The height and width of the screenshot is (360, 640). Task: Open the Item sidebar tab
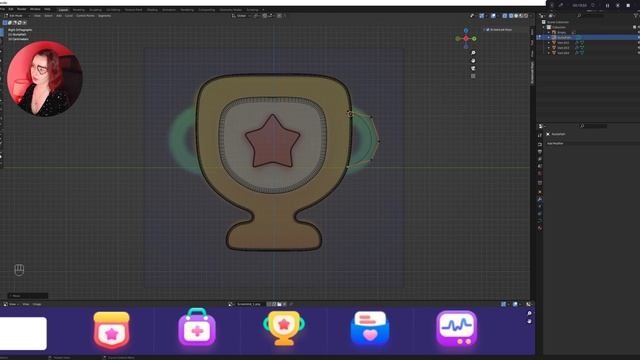532,32
